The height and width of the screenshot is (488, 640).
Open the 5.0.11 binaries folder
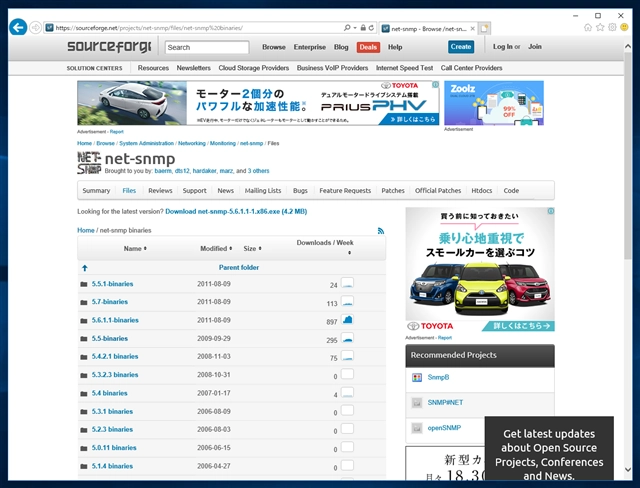[x=114, y=448]
